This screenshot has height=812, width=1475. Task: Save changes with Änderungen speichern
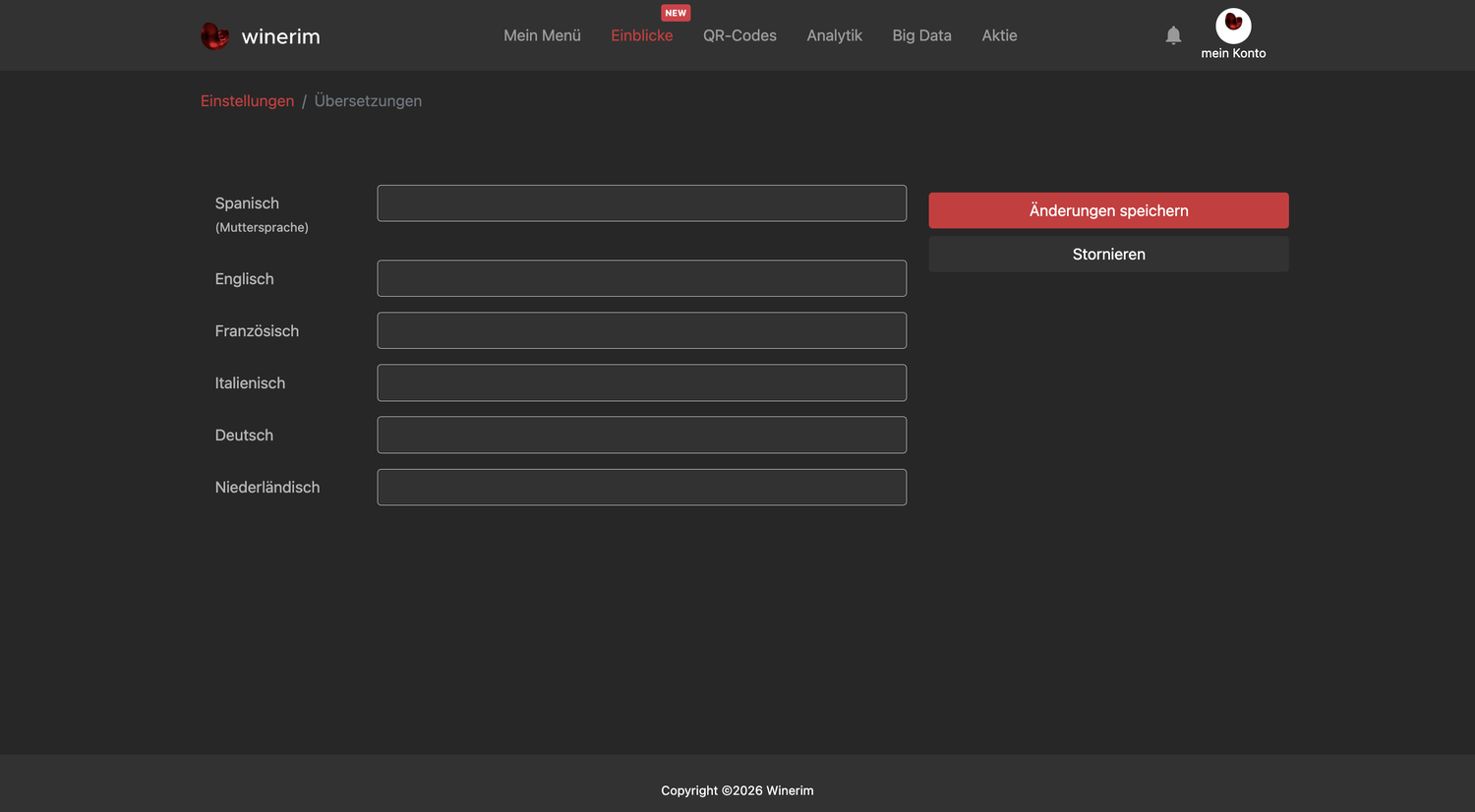click(1108, 210)
